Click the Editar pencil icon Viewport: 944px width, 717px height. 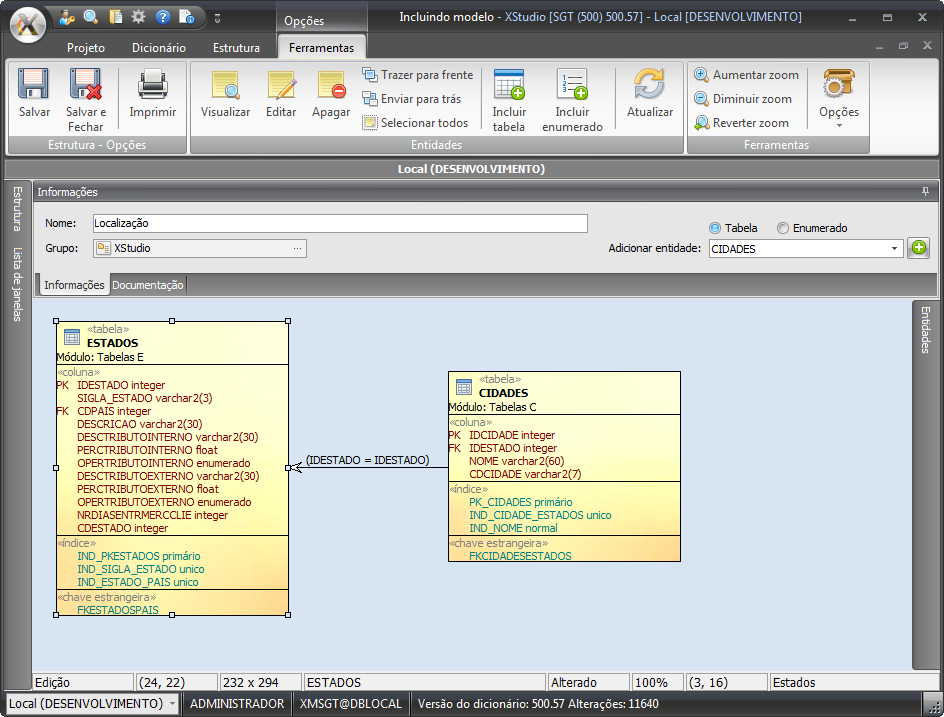(281, 86)
